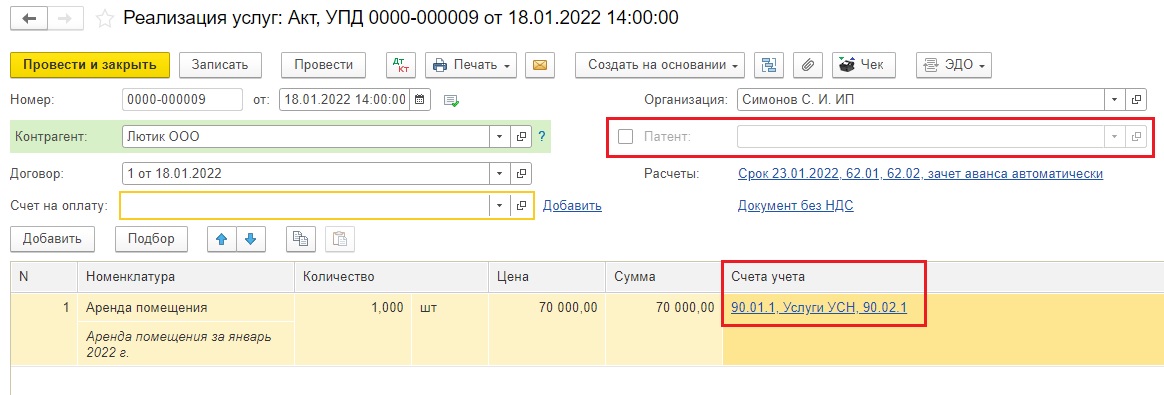Click the date field 18.01.2022 14:00:00
Screen dimensions: 1164x395
344,99
